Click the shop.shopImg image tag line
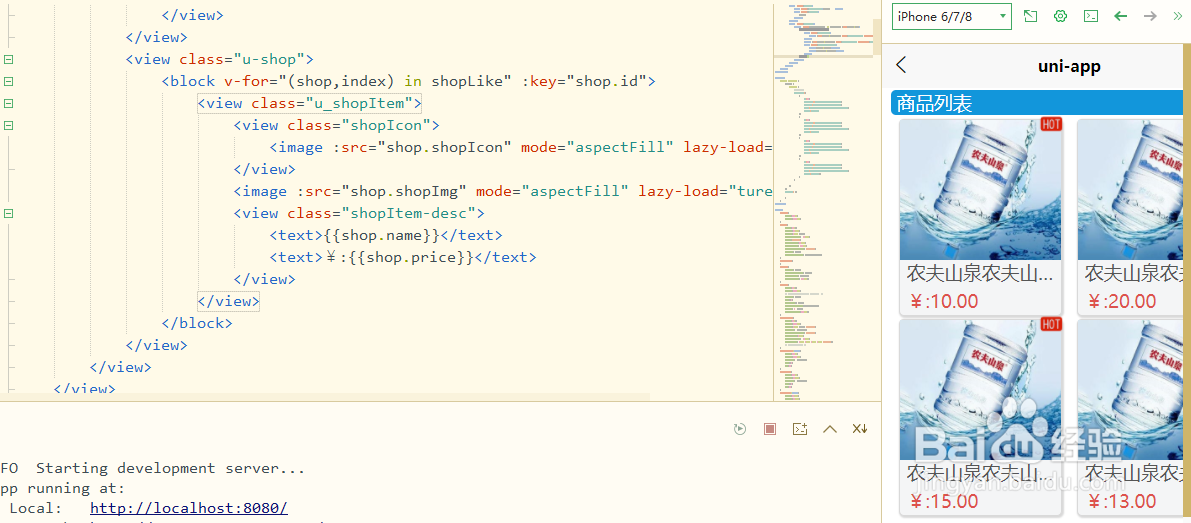The height and width of the screenshot is (523, 1191). pyautogui.click(x=503, y=191)
